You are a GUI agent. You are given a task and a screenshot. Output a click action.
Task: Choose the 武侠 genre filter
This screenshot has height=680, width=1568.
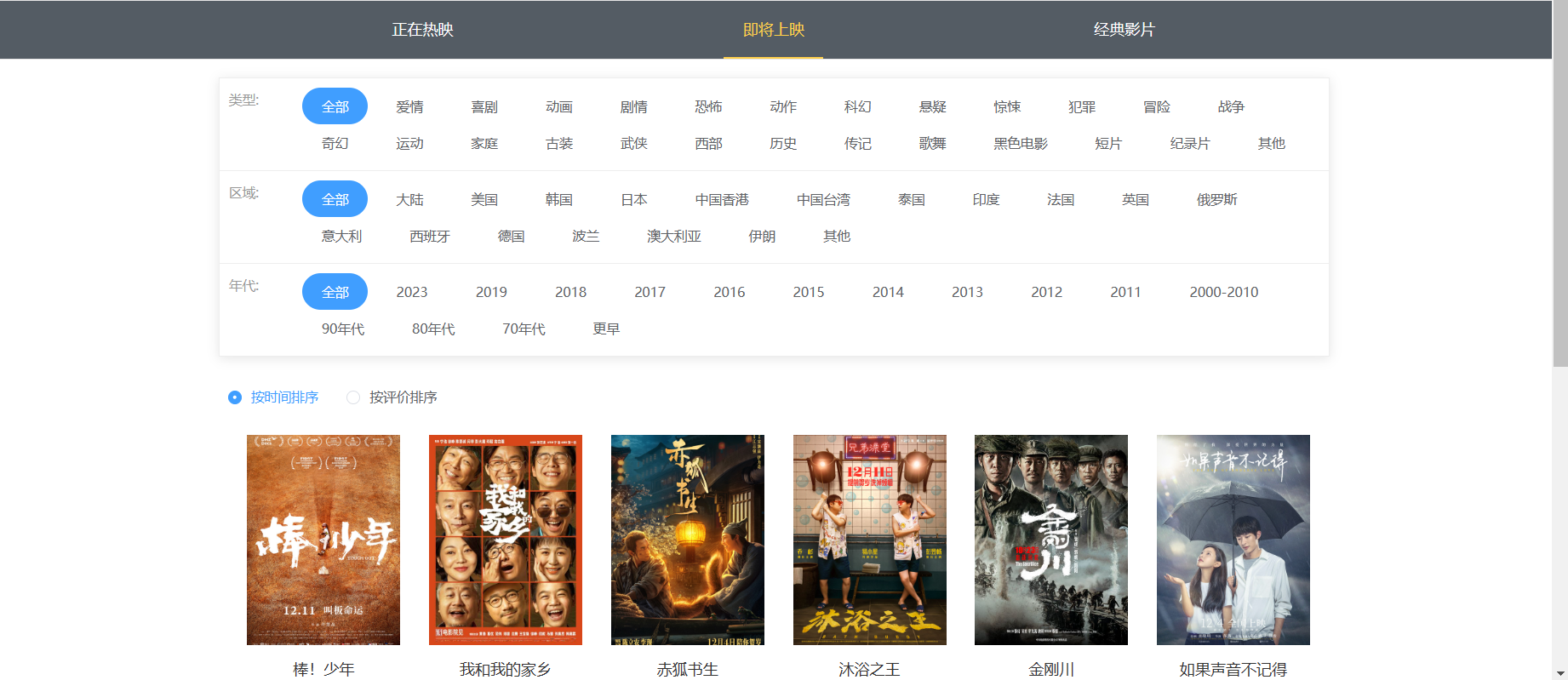(633, 143)
